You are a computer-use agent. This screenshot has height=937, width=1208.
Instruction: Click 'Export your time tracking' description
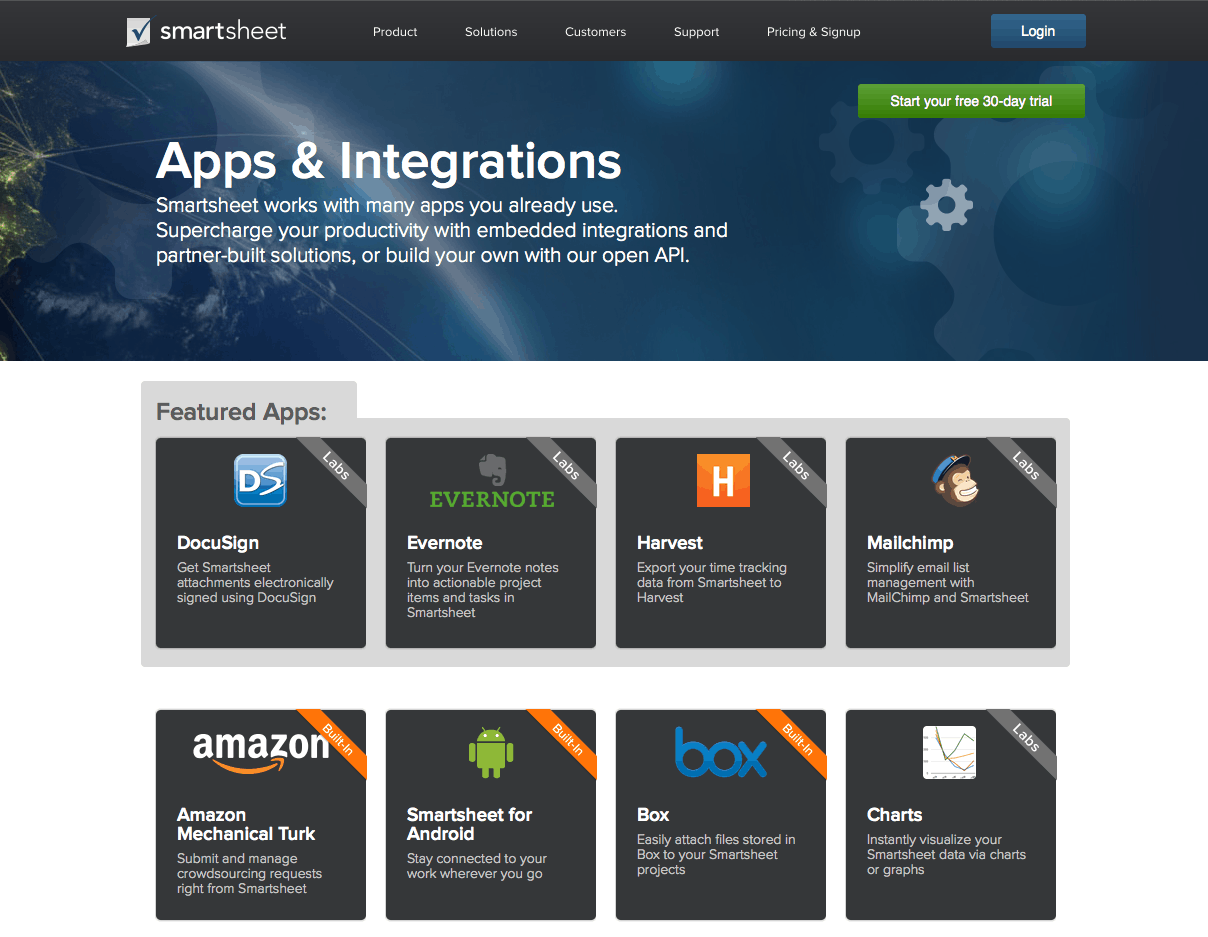pos(712,582)
